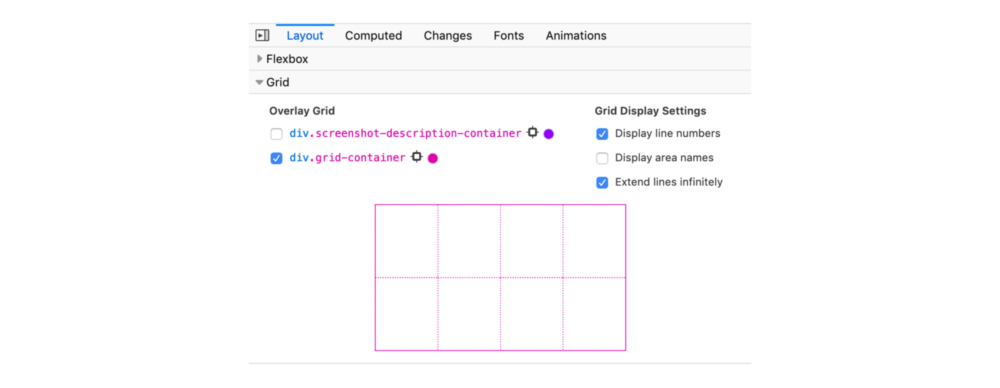Click div.screenshot-description-container element label
This screenshot has height=388, width=1000.
click(x=406, y=133)
